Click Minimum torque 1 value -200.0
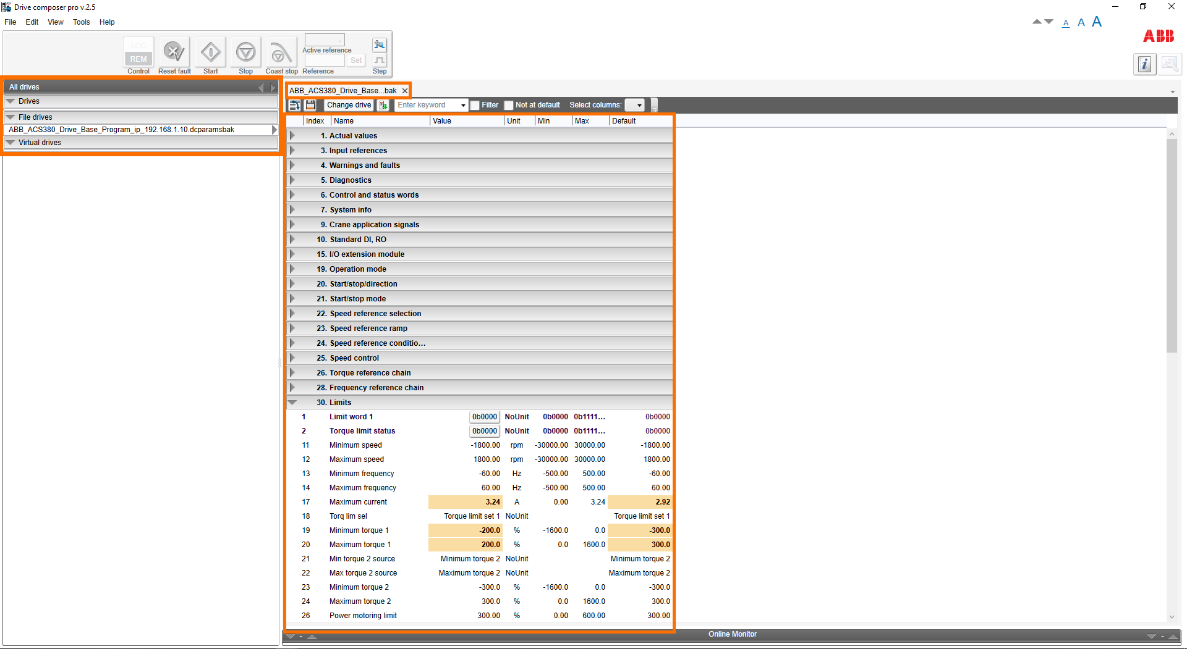The width and height of the screenshot is (1187, 649). click(465, 530)
